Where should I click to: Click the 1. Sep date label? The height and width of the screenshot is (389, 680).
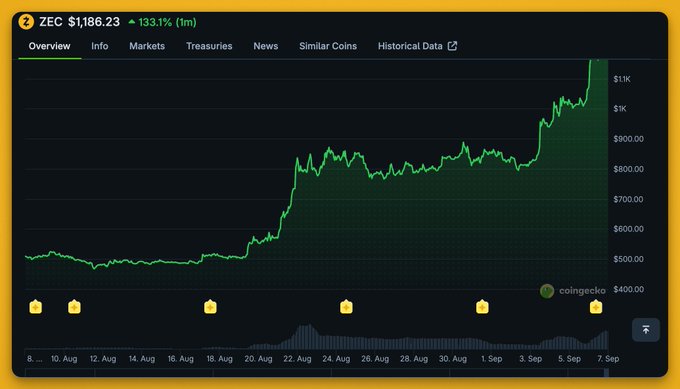(492, 359)
